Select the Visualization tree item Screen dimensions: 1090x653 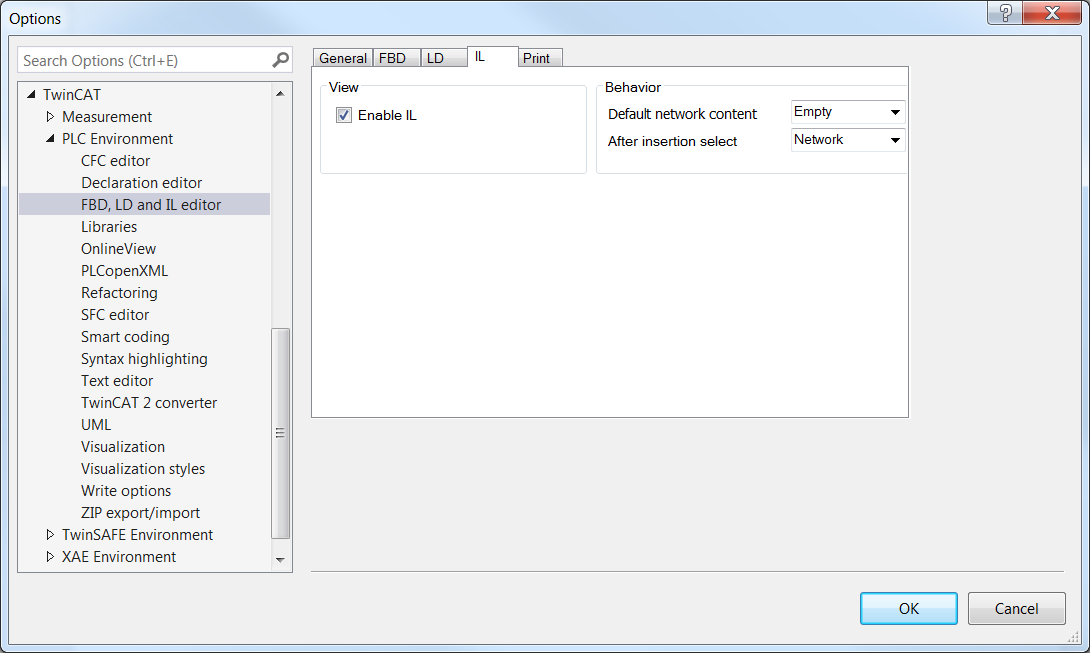point(123,447)
